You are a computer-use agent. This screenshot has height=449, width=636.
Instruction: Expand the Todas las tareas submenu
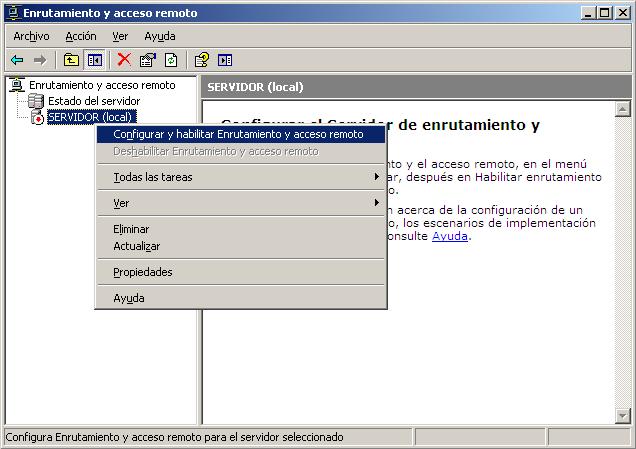(x=153, y=177)
